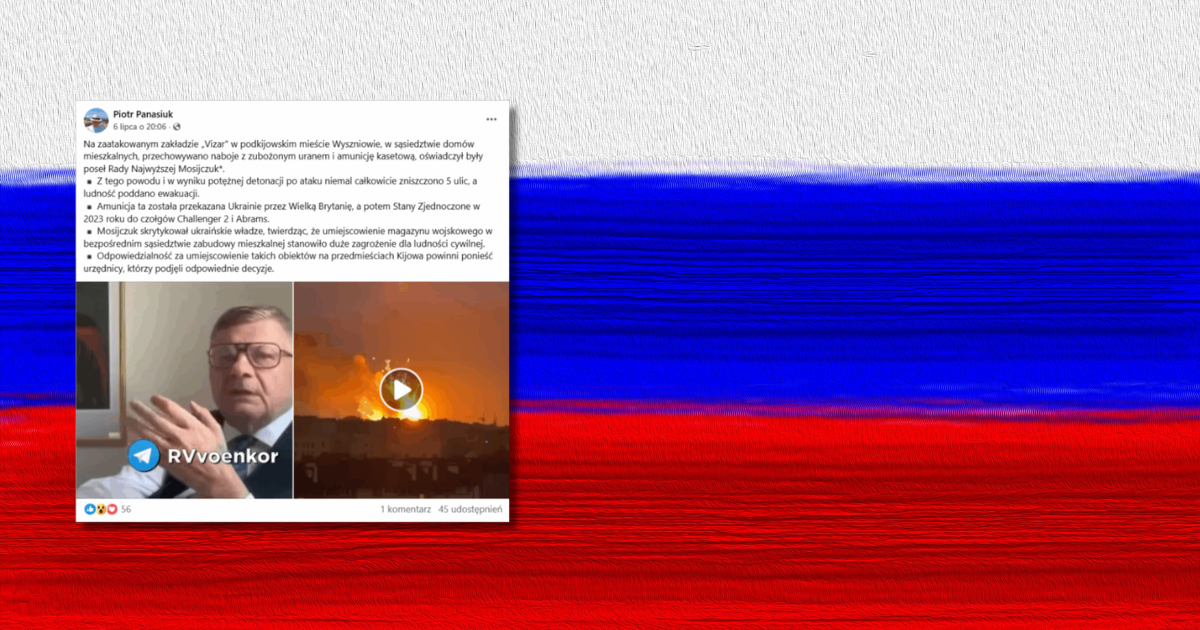
Task: Click the man speaking video frame
Action: tap(184, 389)
